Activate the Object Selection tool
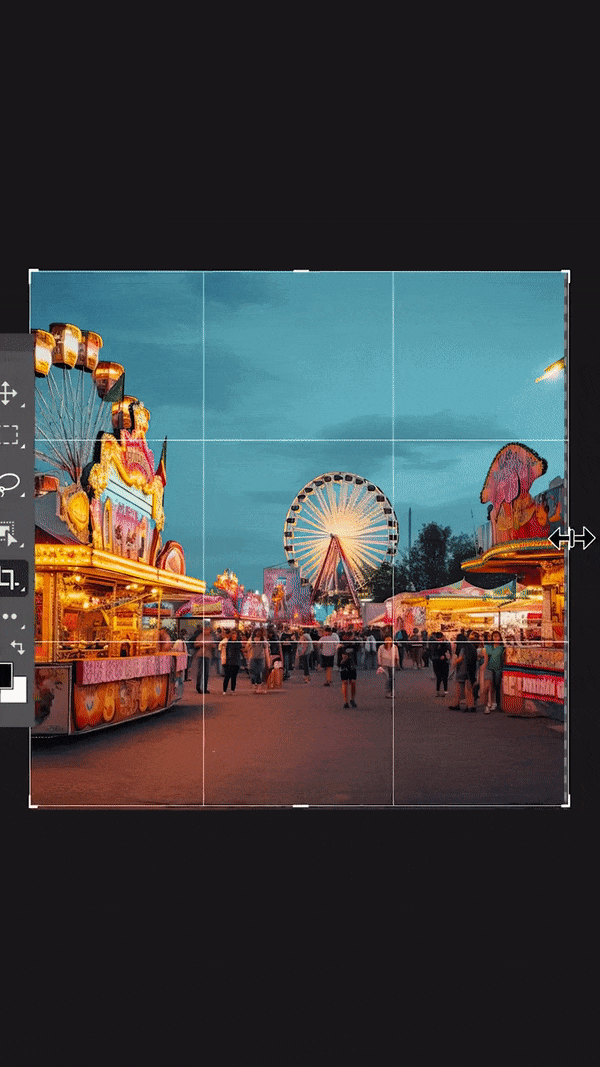 pyautogui.click(x=9, y=532)
